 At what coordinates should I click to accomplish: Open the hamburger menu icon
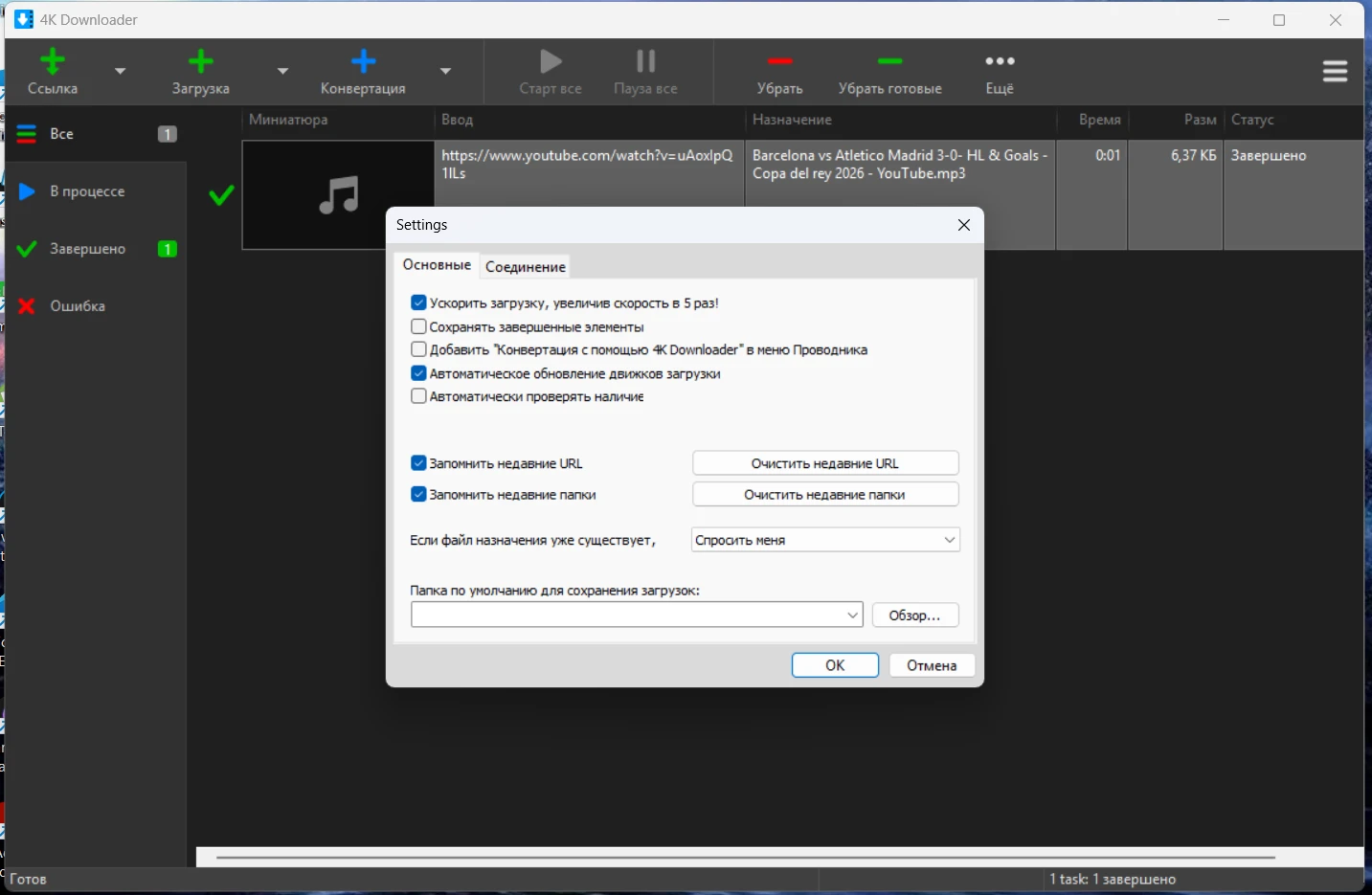tap(1335, 72)
